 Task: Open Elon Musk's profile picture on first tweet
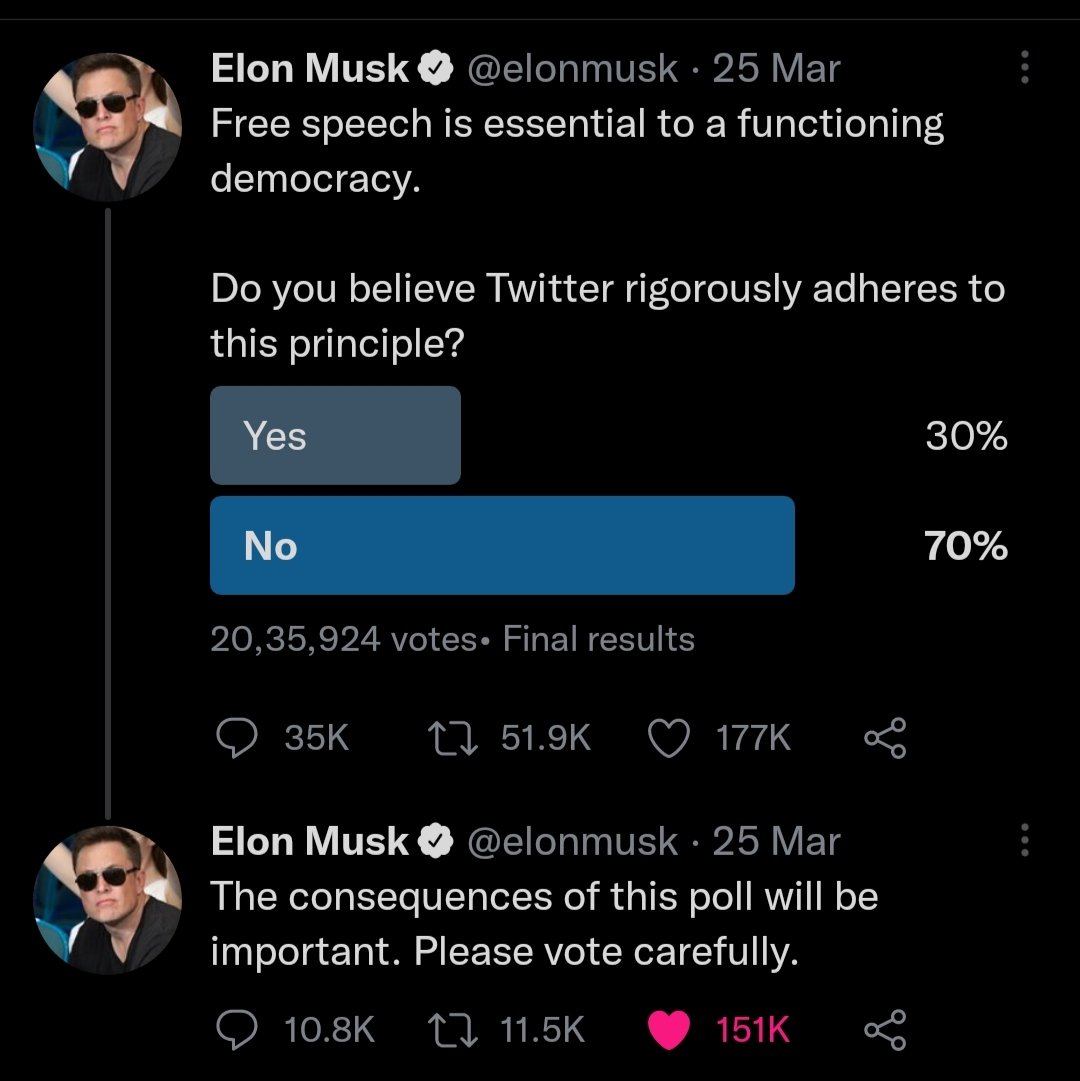tap(108, 127)
